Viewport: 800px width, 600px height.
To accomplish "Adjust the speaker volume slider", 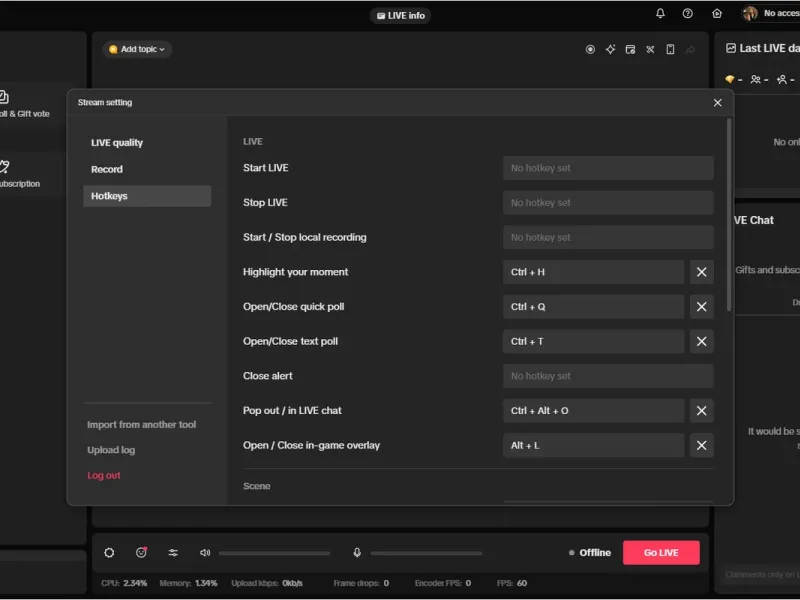I will pyautogui.click(x=274, y=553).
